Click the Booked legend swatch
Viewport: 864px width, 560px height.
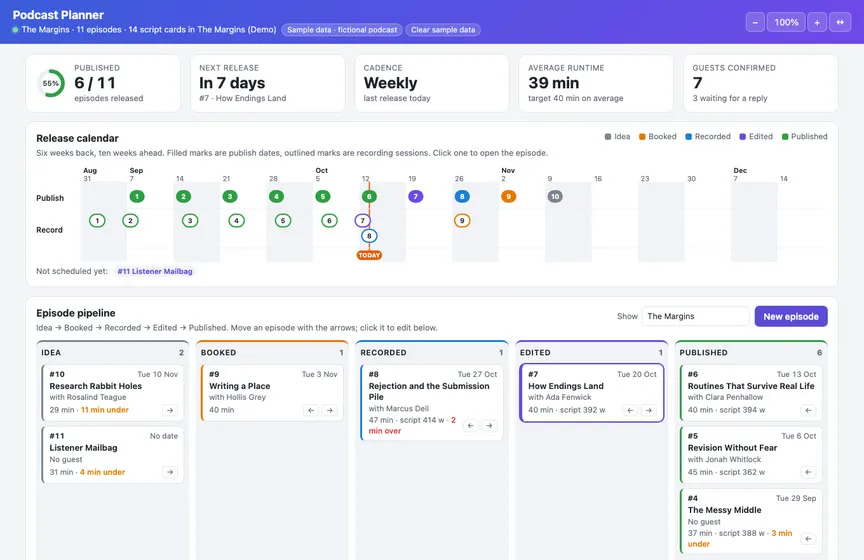[642, 137]
